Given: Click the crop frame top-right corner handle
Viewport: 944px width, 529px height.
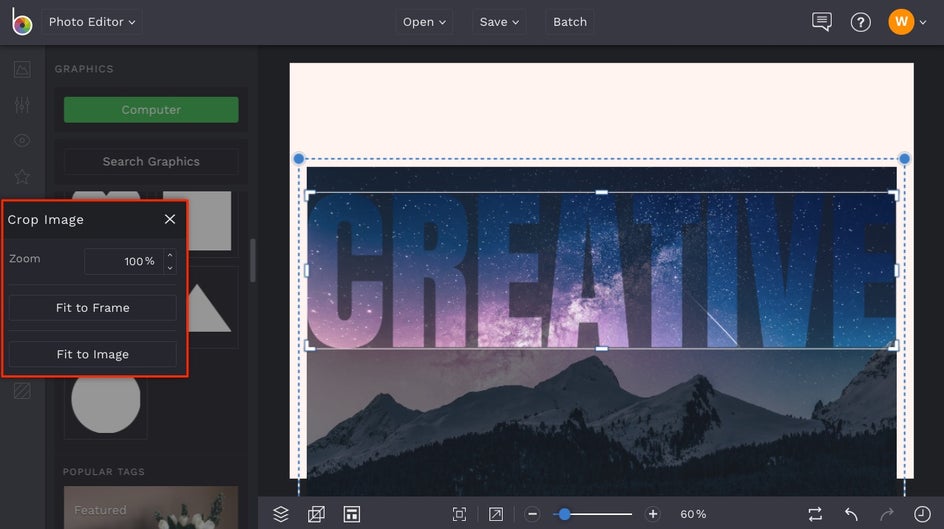Looking at the screenshot, I should click(x=893, y=195).
